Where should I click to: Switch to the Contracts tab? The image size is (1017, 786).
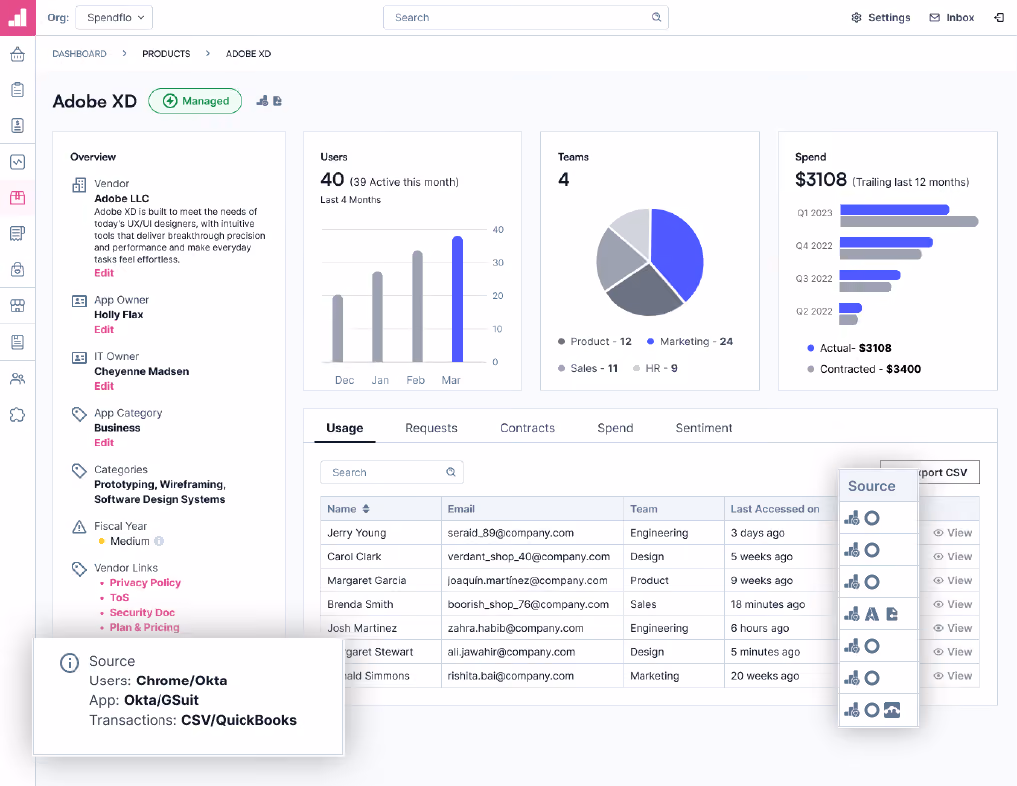[527, 428]
